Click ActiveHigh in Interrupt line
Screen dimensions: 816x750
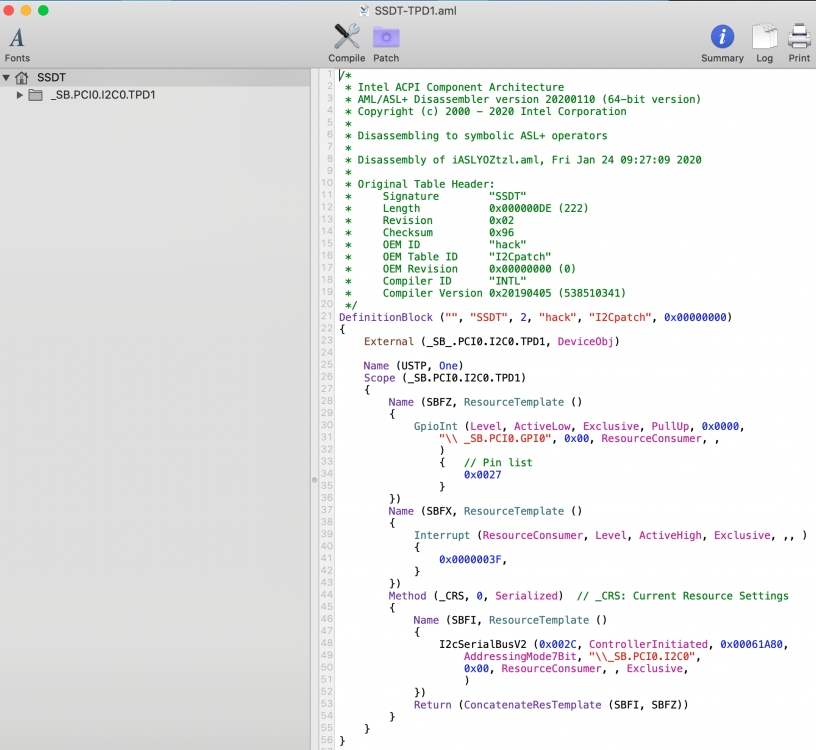pyautogui.click(x=670, y=536)
